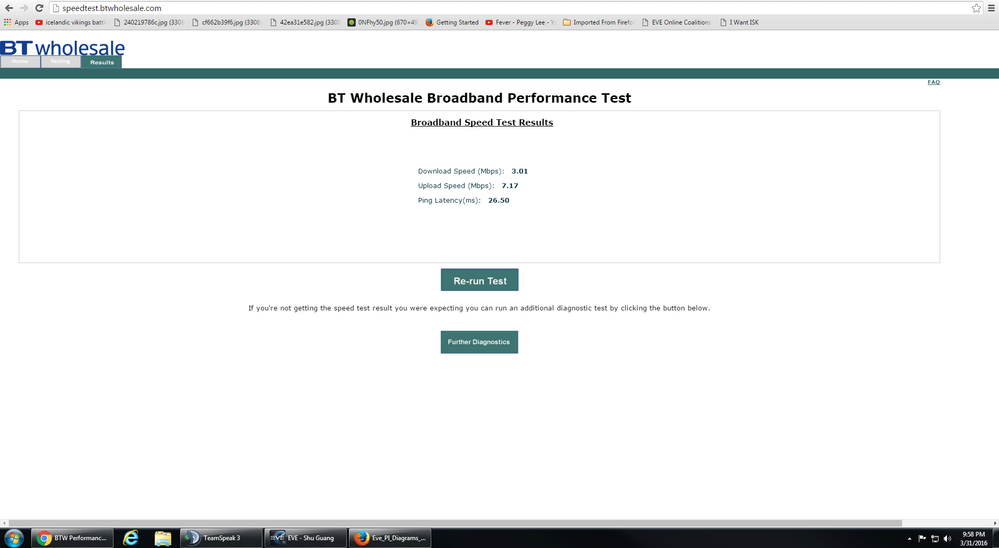Open the I Want ISK bookmark
This screenshot has height=548, width=999.
point(739,22)
